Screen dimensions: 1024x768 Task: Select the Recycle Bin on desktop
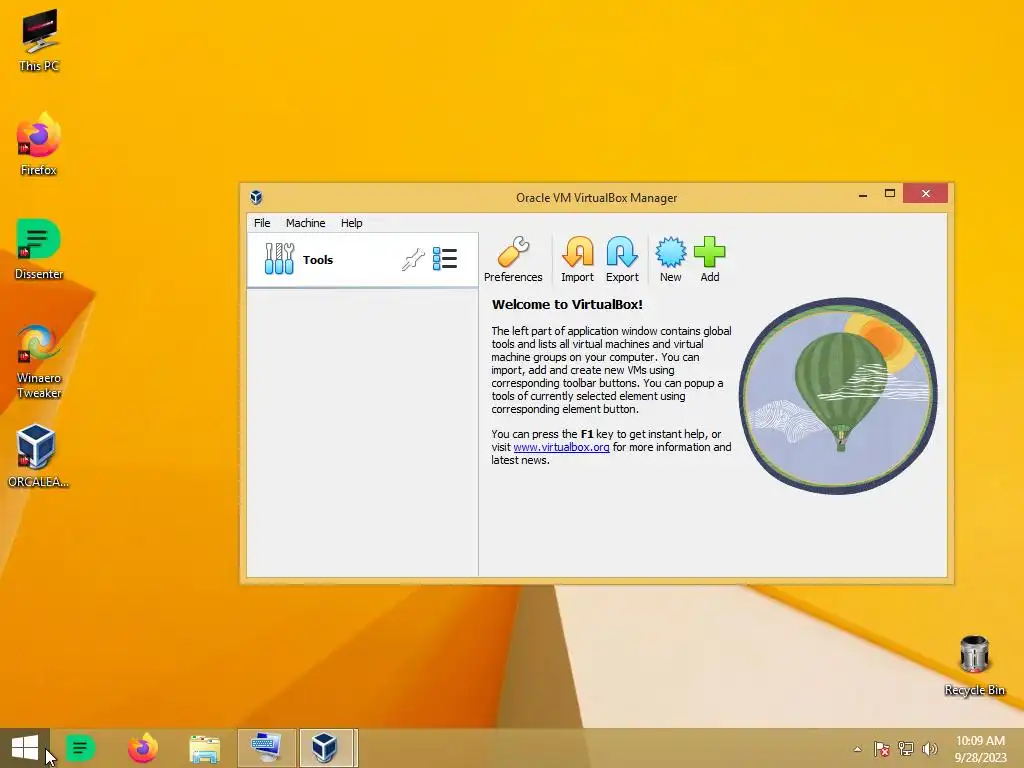[974, 665]
